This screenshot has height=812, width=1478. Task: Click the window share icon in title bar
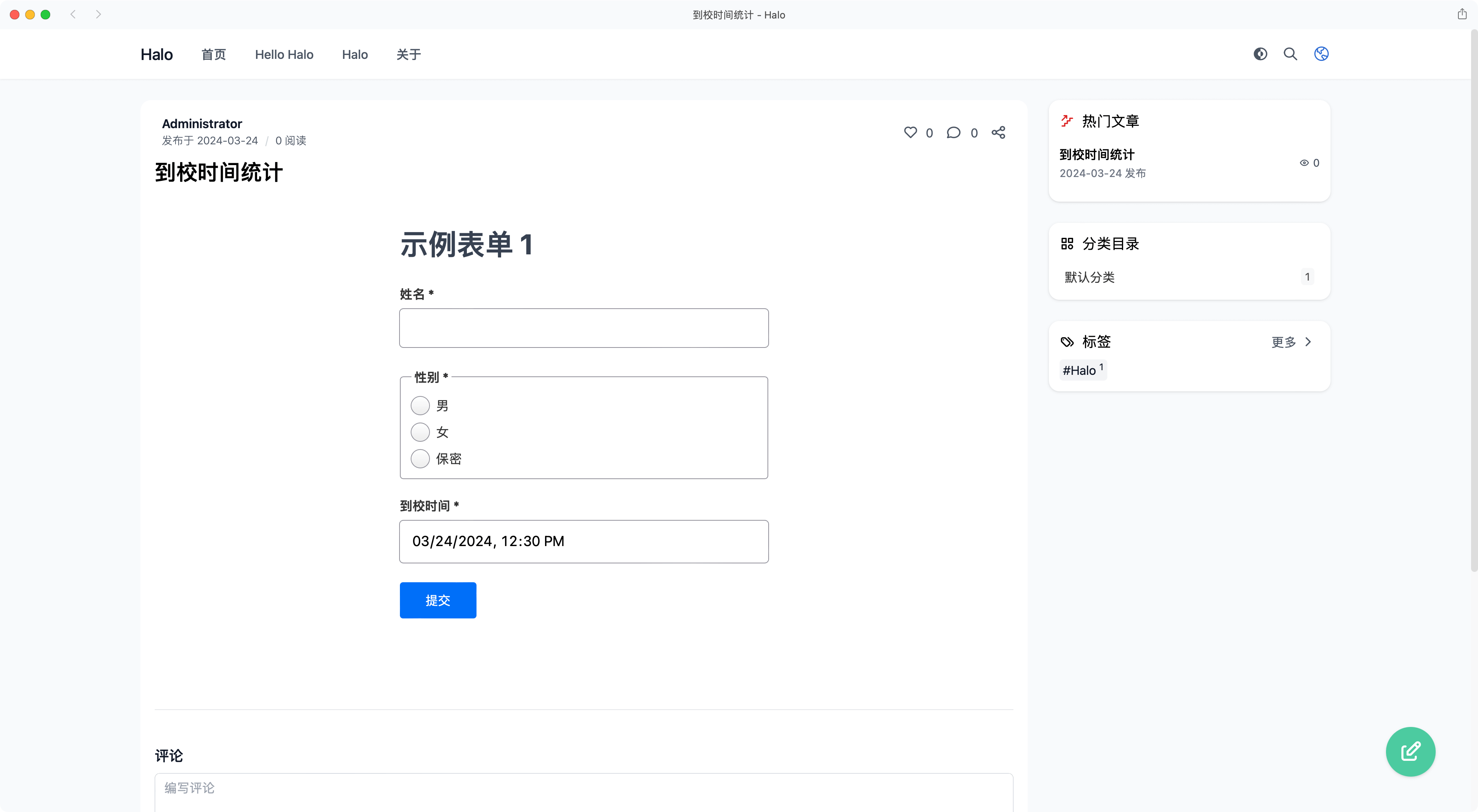pyautogui.click(x=1462, y=14)
